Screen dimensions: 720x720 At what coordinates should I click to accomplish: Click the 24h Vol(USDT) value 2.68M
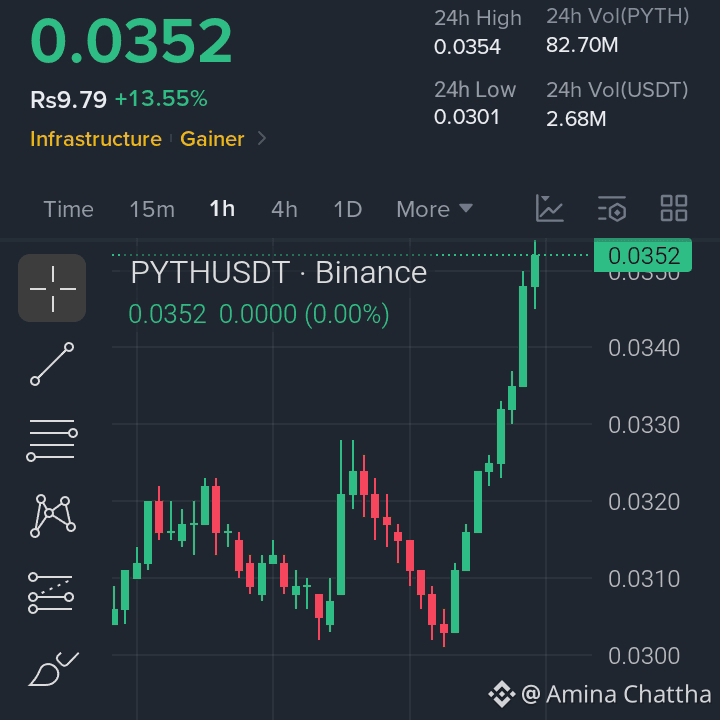point(576,119)
